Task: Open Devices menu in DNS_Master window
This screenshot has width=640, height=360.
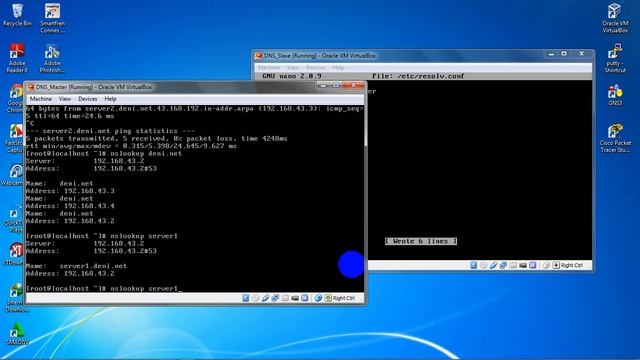Action: (x=87, y=99)
